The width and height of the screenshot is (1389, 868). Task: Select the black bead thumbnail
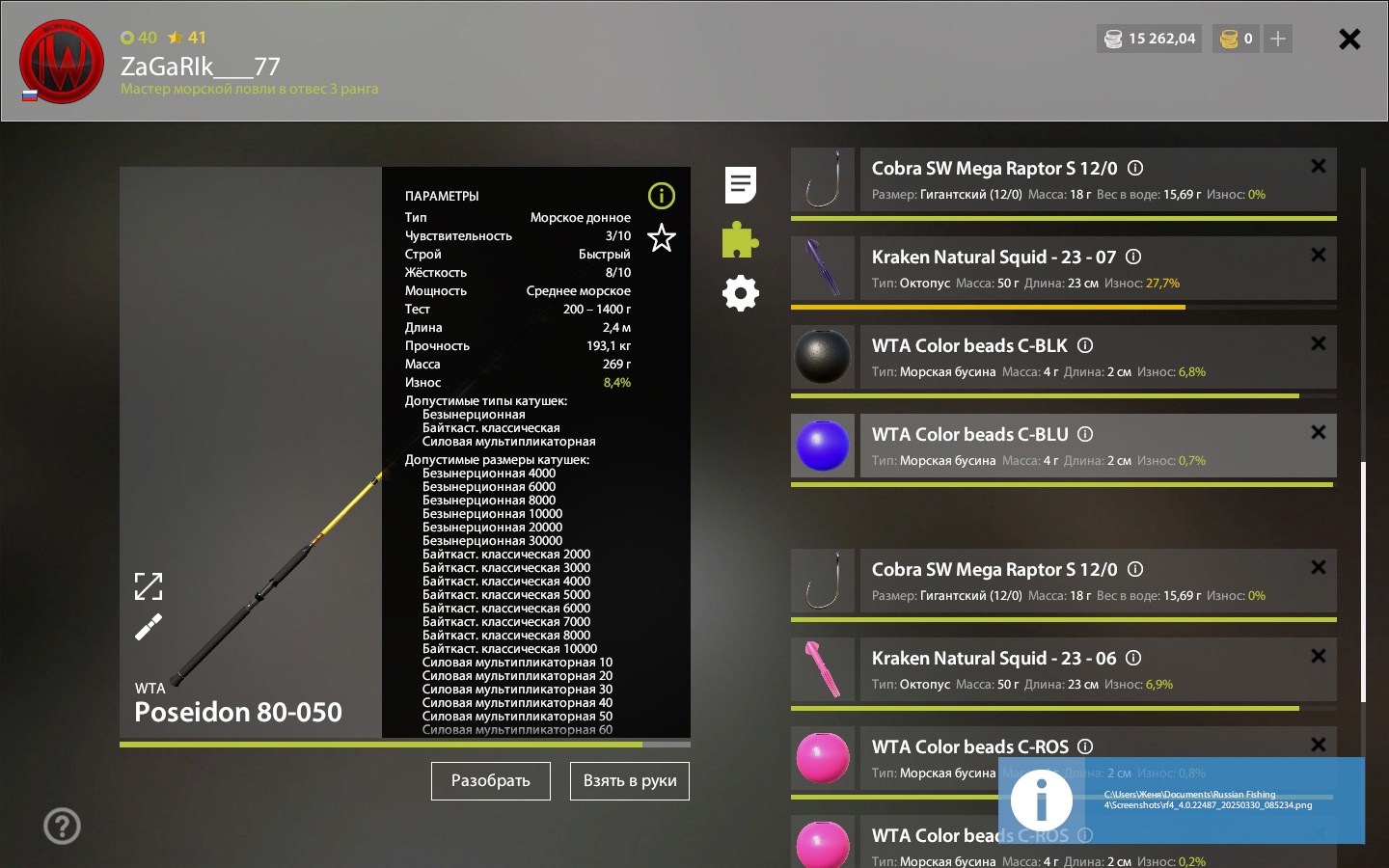click(823, 357)
